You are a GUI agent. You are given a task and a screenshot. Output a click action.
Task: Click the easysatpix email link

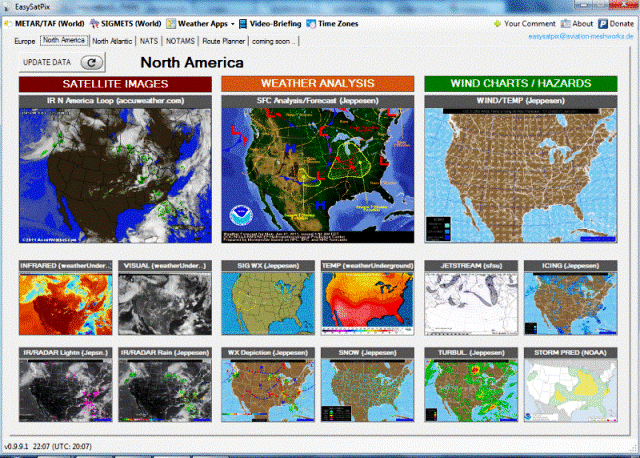[x=581, y=36]
